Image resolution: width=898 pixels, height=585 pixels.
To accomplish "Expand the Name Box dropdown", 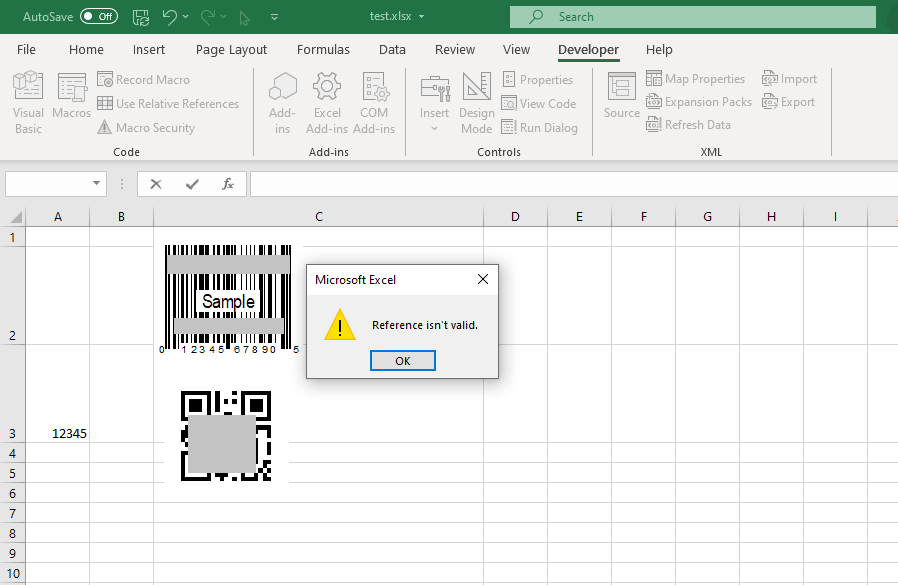I will click(96, 183).
